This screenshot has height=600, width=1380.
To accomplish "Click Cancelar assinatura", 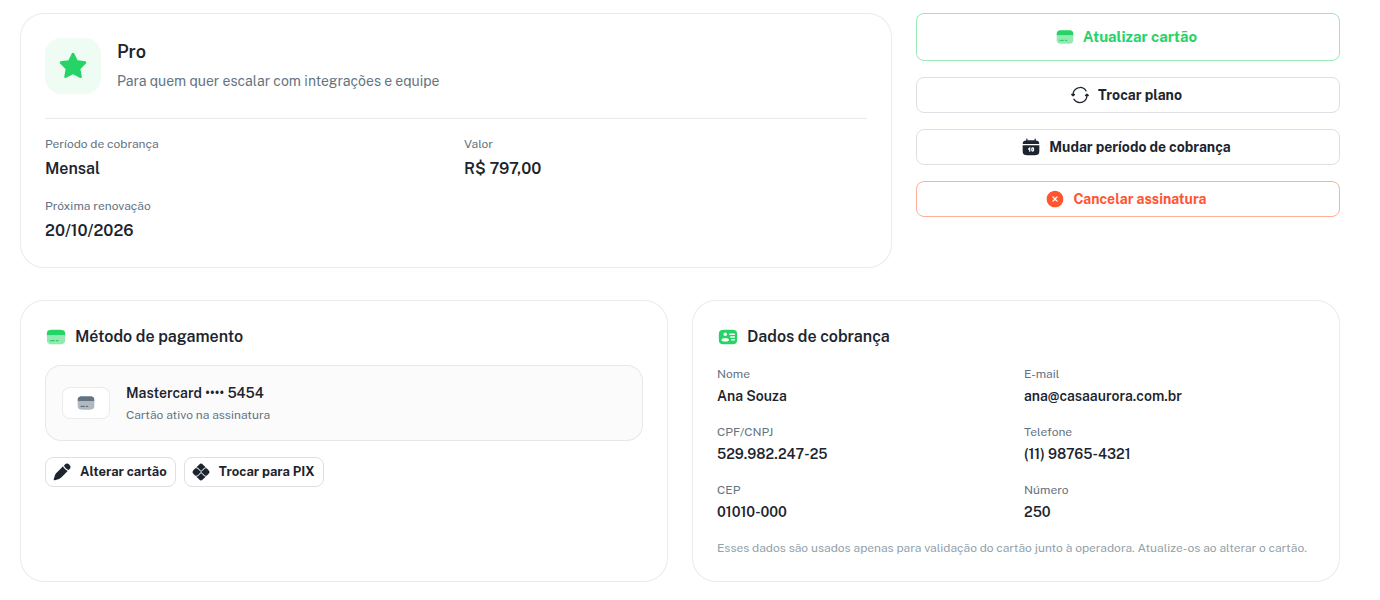I will coord(1128,199).
